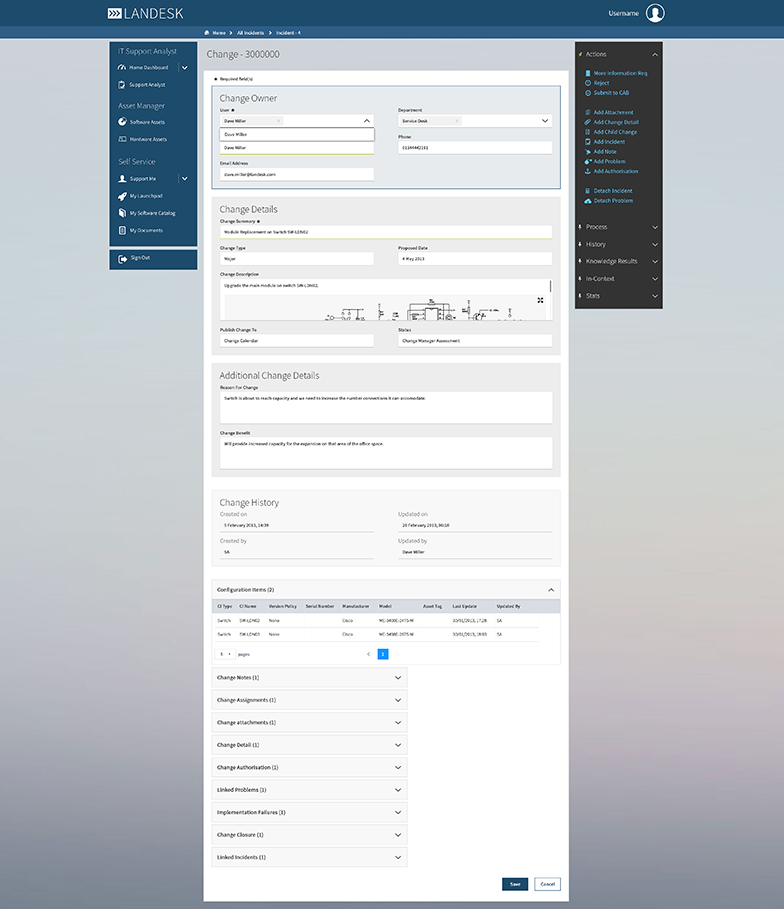This screenshot has height=909, width=784.
Task: Click the Home icon in breadcrumb
Action: 206,33
